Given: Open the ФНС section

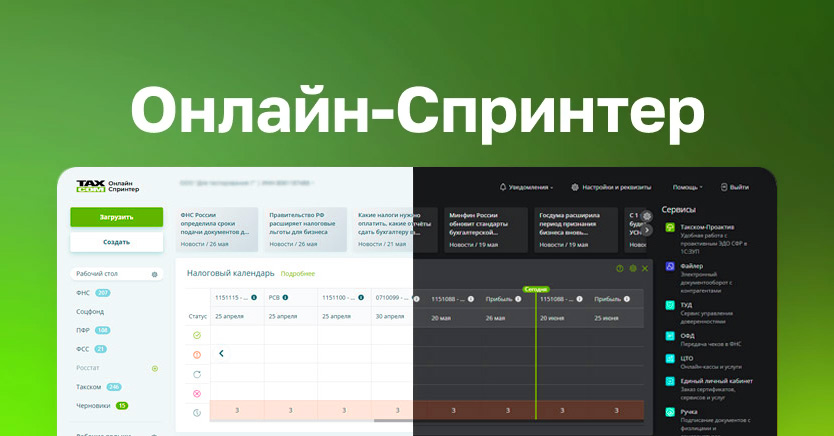Looking at the screenshot, I should [83, 293].
